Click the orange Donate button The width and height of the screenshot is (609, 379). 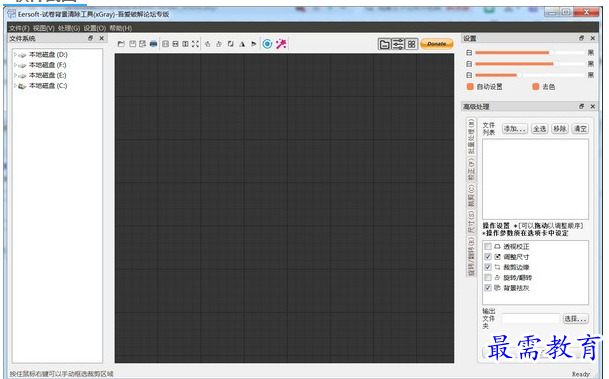pyautogui.click(x=437, y=44)
